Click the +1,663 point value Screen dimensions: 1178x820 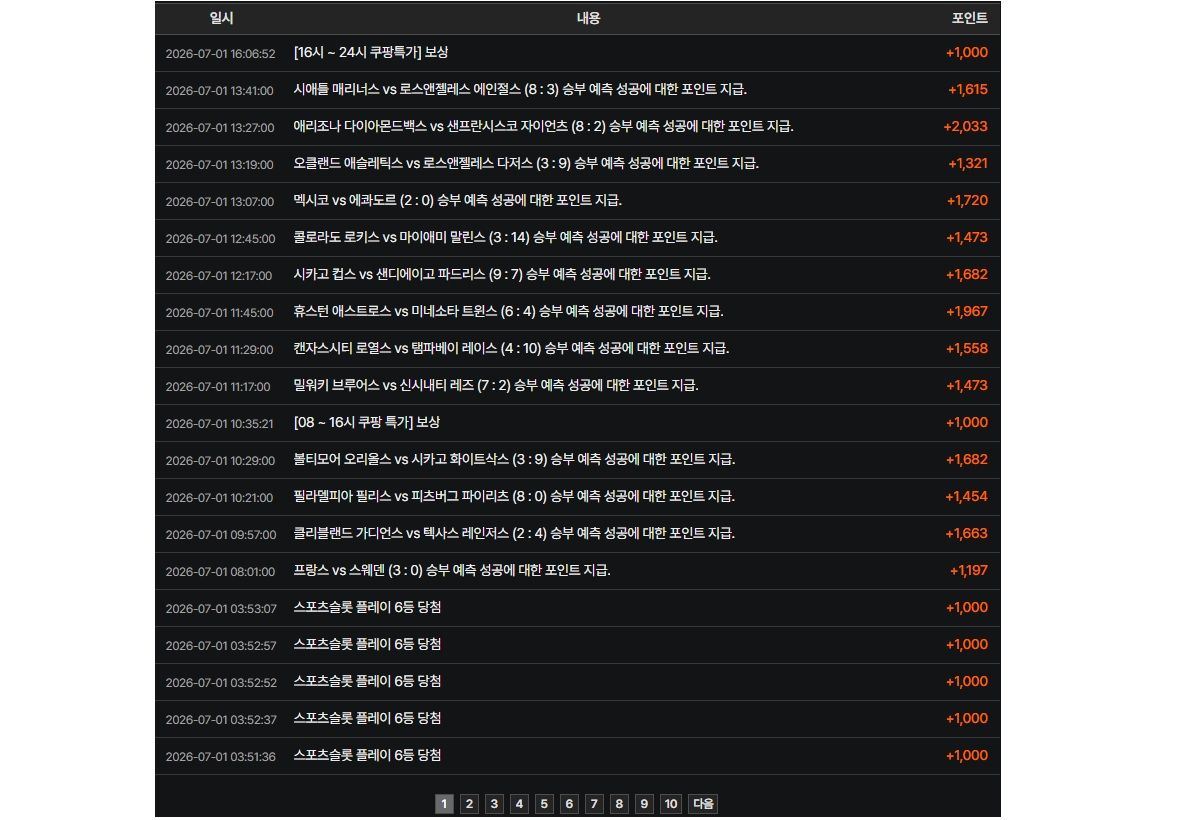(966, 534)
